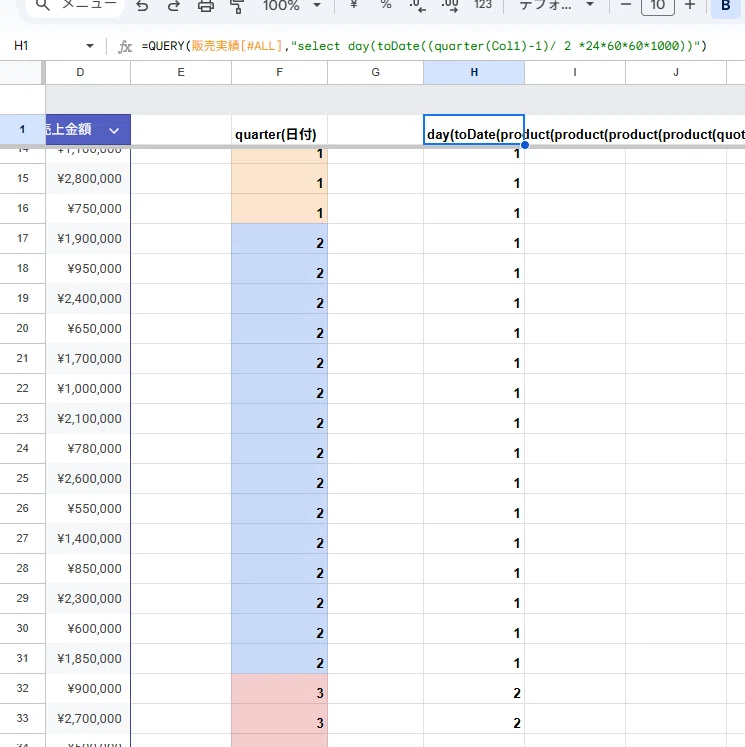Click quarter value 1 in row 16
The width and height of the screenshot is (745, 747).
[280, 209]
